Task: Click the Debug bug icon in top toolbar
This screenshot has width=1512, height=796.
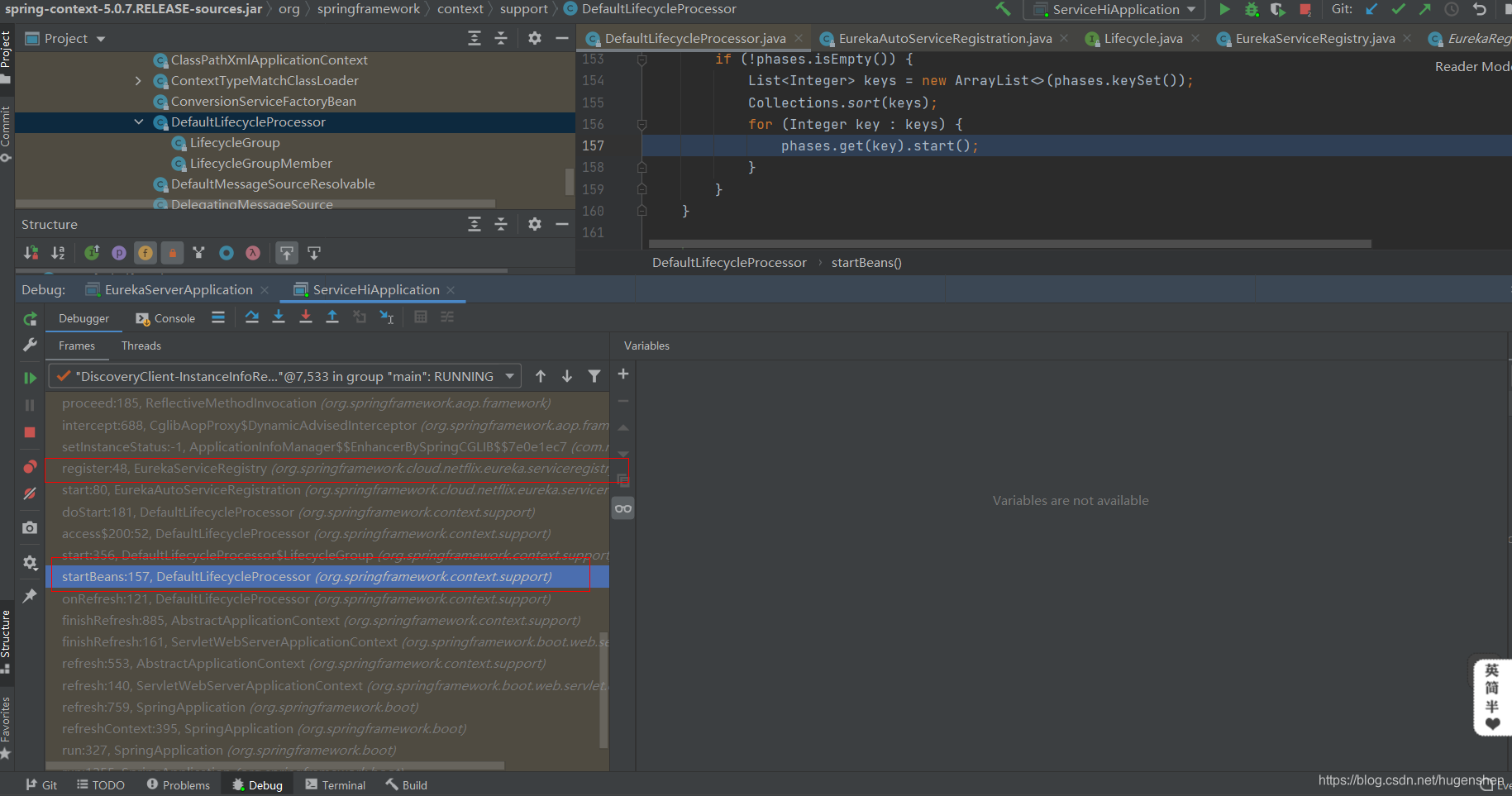Action: (x=1252, y=10)
